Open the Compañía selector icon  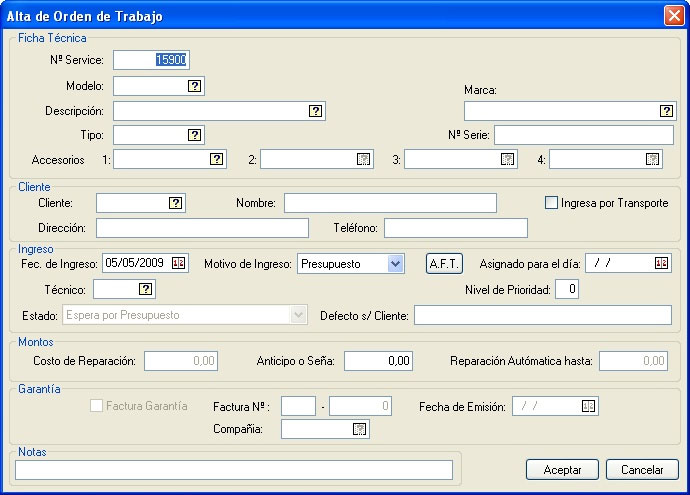coord(360,429)
